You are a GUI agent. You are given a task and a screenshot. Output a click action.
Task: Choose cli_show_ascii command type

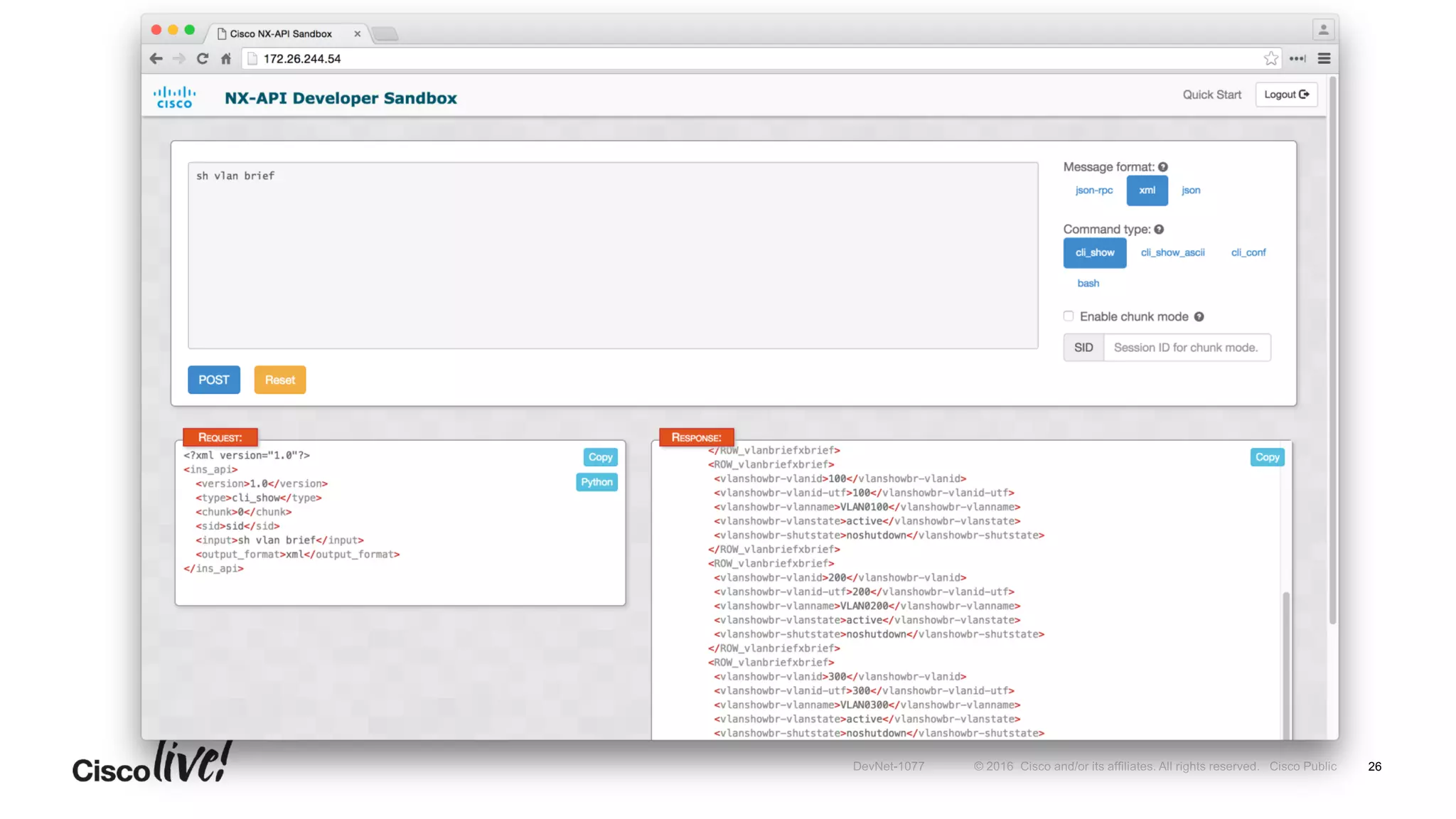(x=1172, y=253)
